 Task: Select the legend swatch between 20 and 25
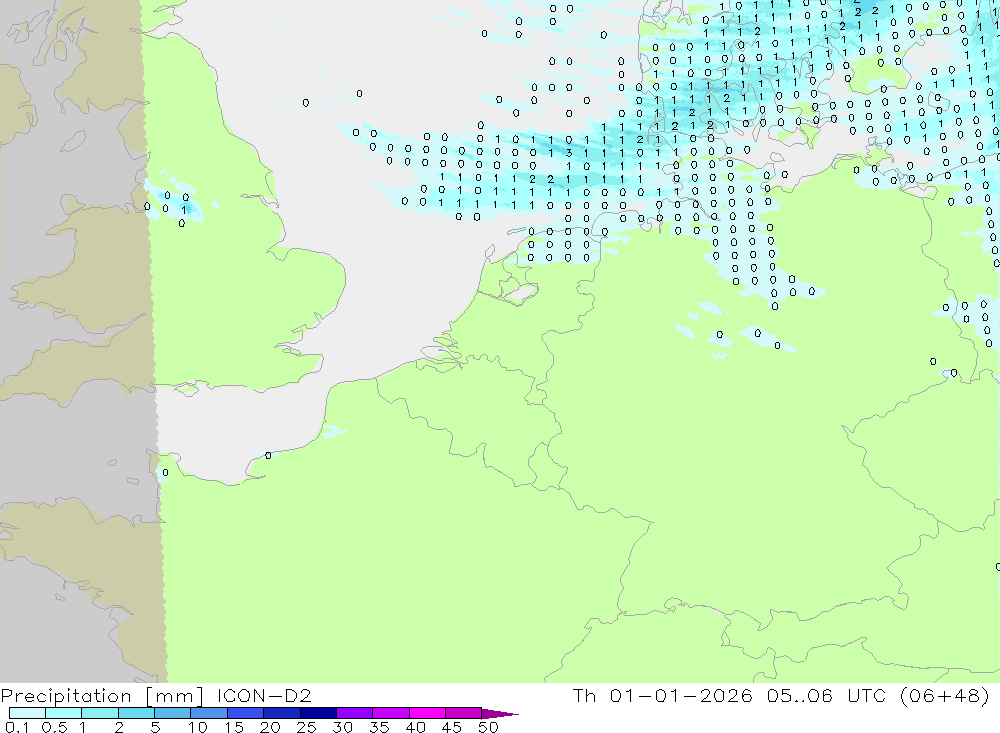tap(282, 713)
